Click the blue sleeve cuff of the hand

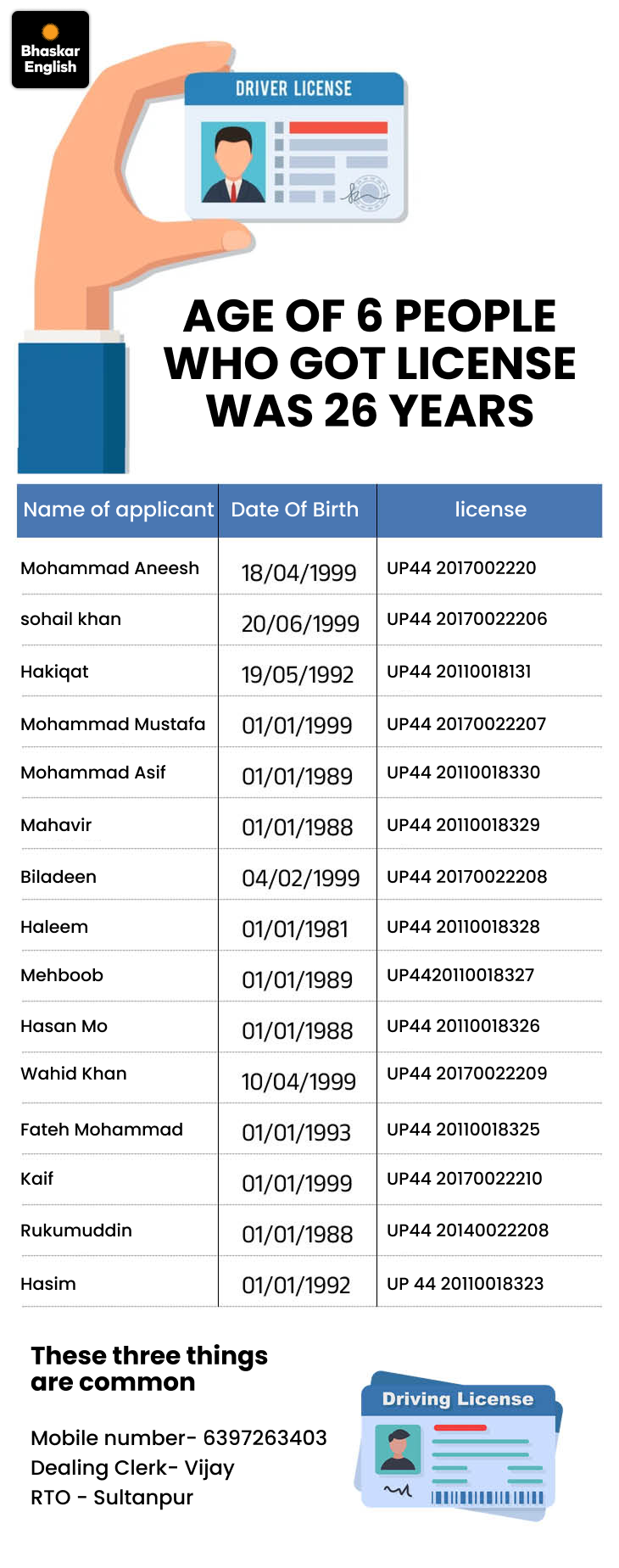click(72, 407)
